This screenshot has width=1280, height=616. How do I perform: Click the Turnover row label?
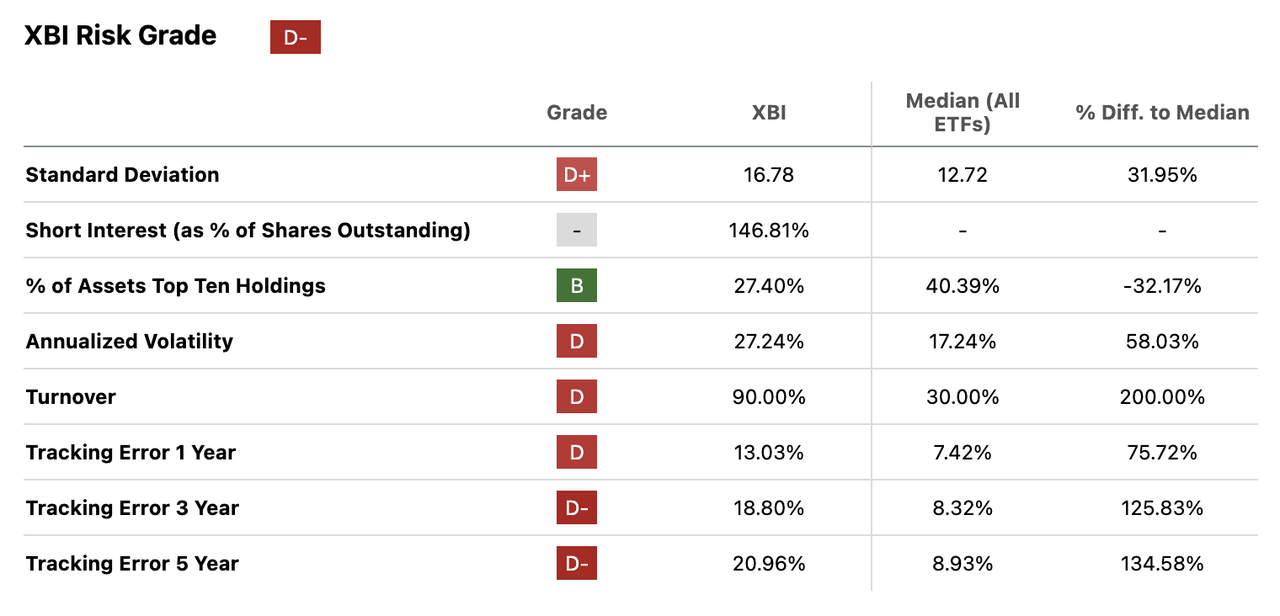71,397
